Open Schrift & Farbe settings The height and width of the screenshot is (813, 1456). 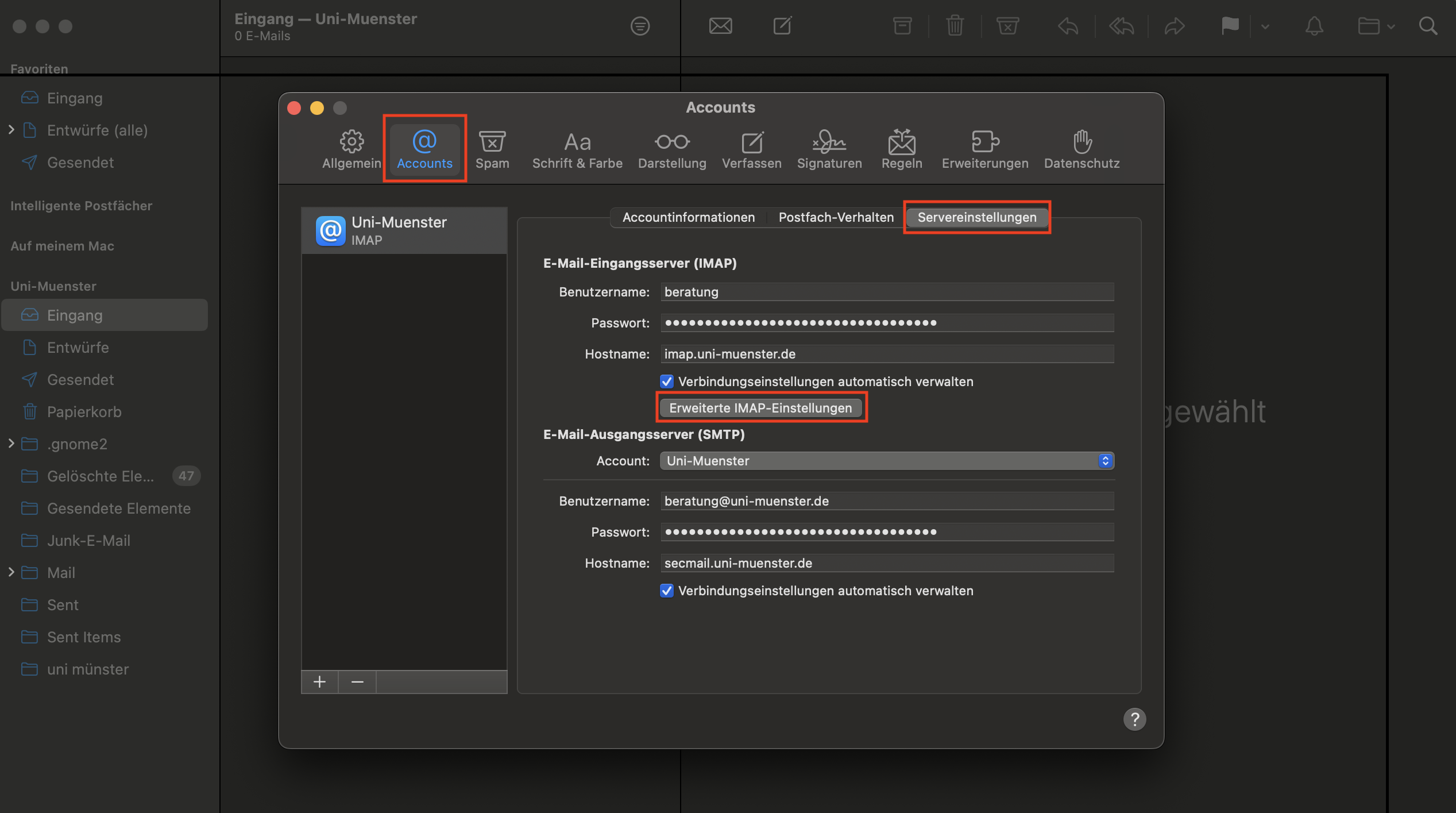point(577,149)
